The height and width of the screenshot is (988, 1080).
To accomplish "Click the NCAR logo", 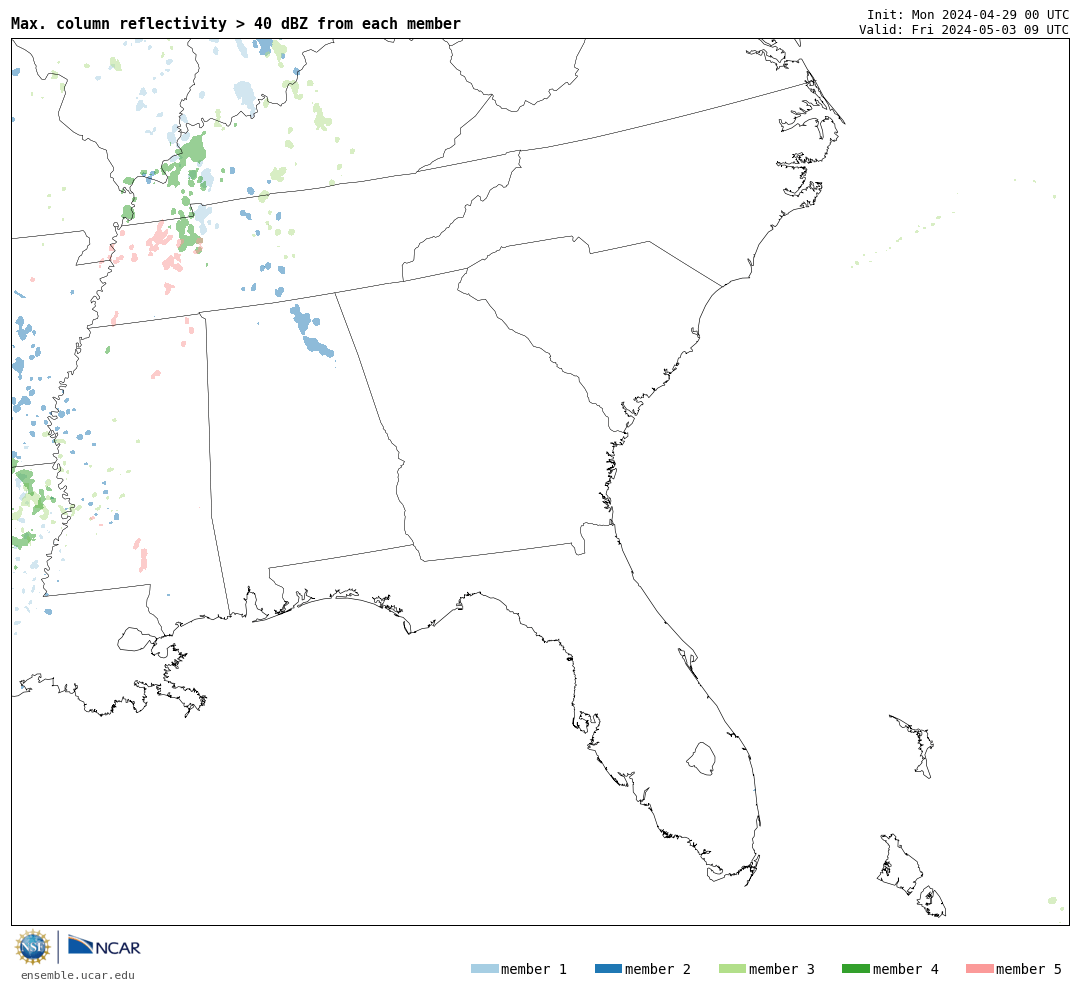I will point(104,945).
